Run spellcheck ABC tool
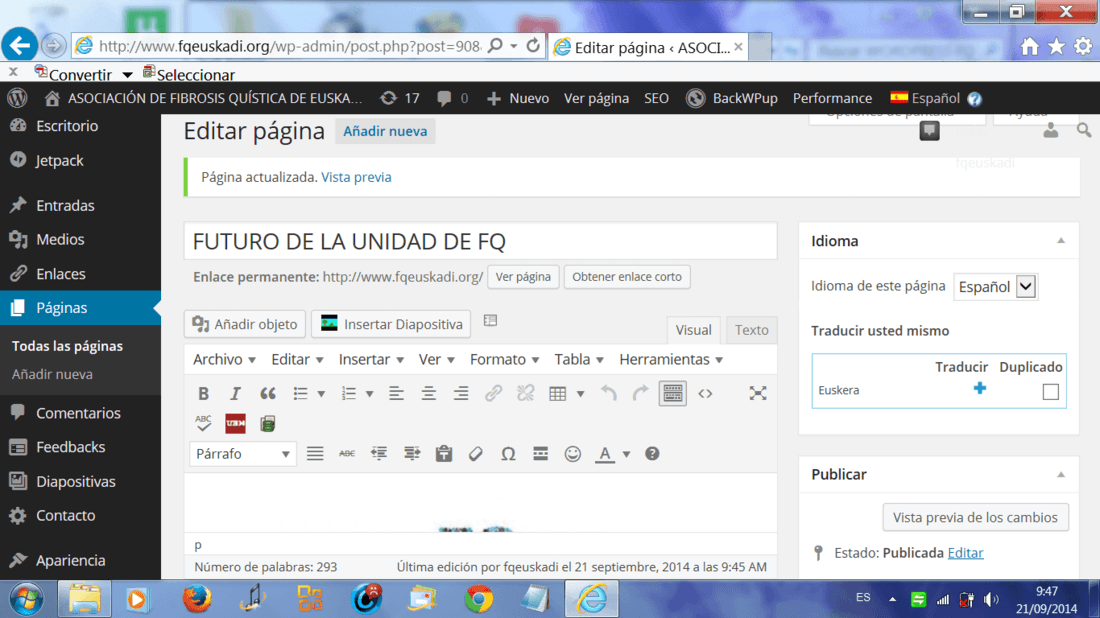The image size is (1100, 618). coord(203,424)
